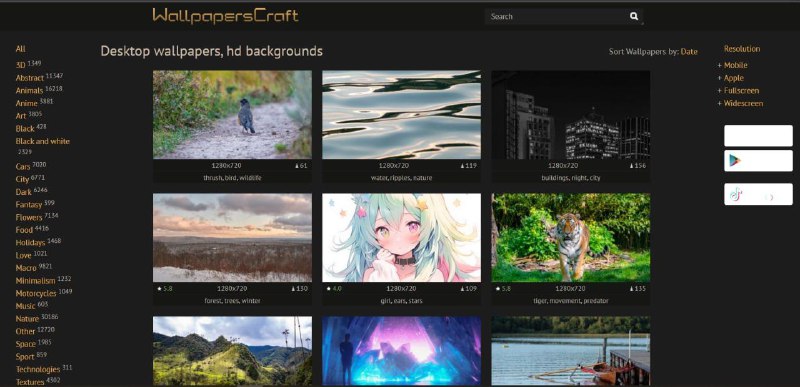The width and height of the screenshot is (800, 387).
Task: Open the City category
Action: click(22, 179)
